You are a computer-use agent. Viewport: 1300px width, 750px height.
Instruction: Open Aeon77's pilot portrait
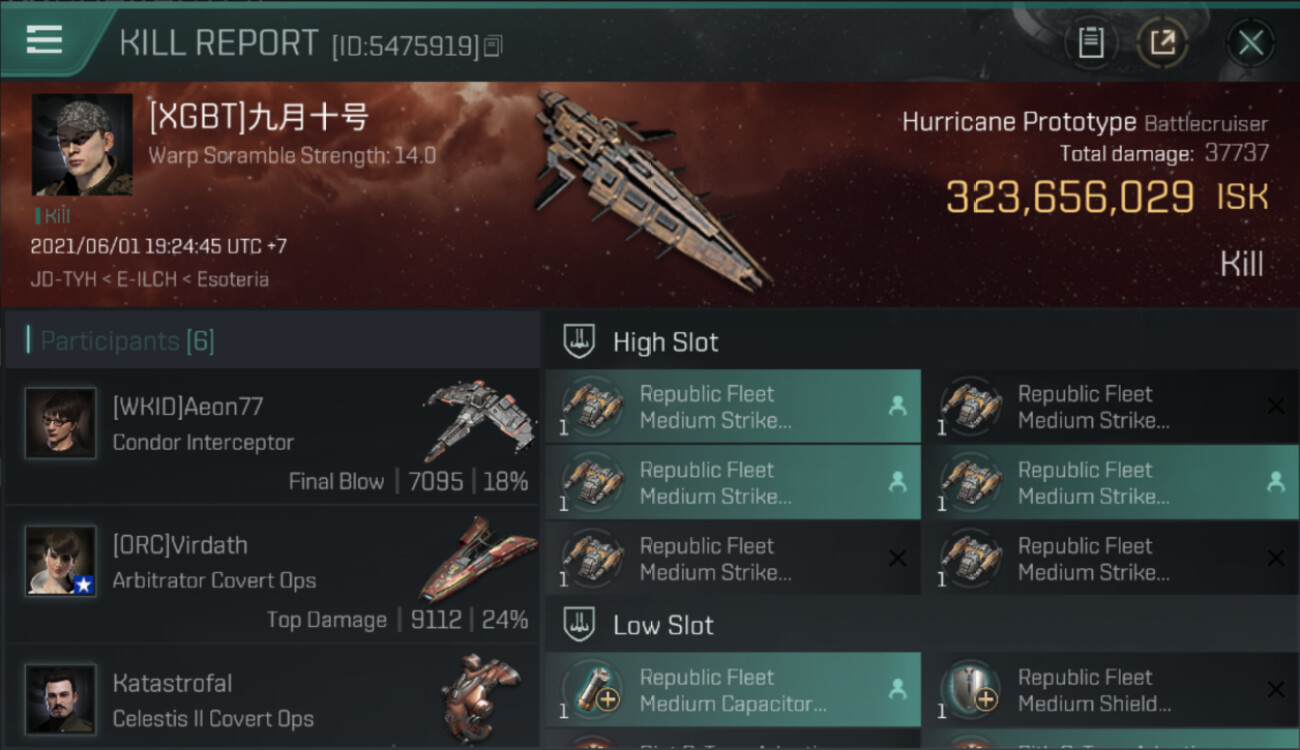pyautogui.click(x=61, y=423)
